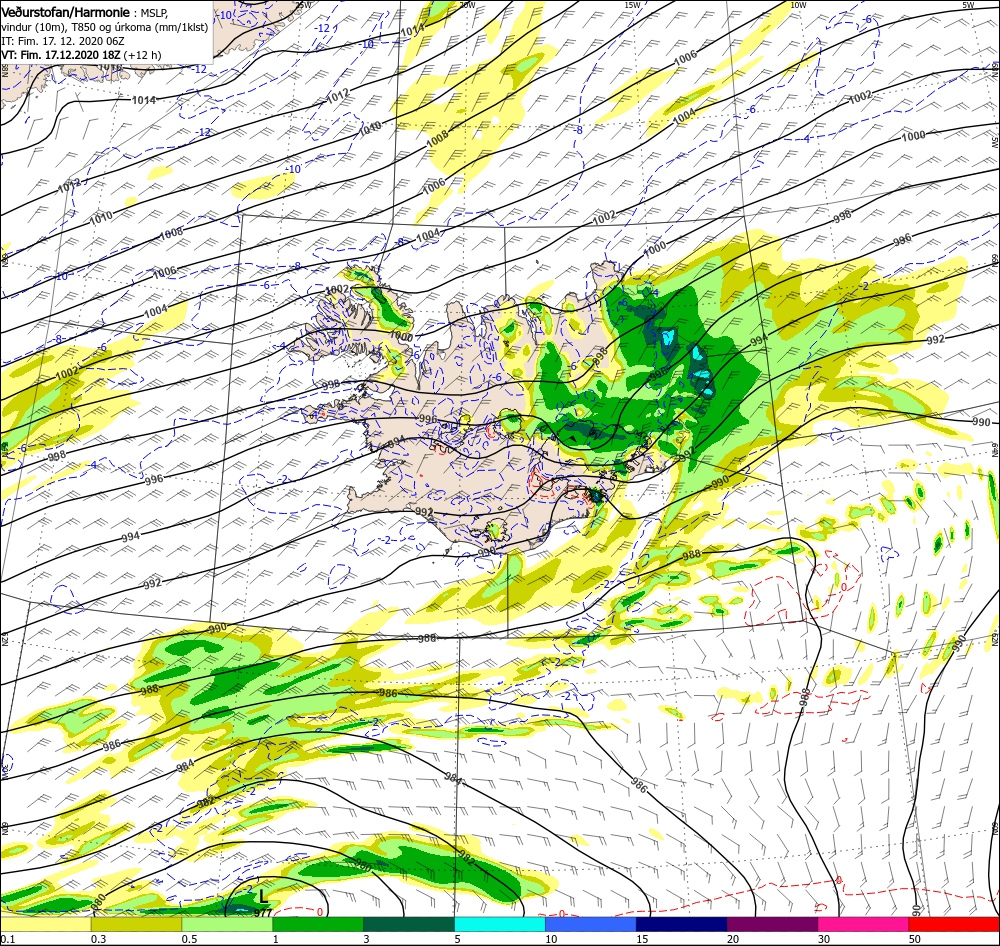This screenshot has width=1000, height=946.
Task: Select the dark green 3–5 legend swatch
Action: (x=409, y=924)
